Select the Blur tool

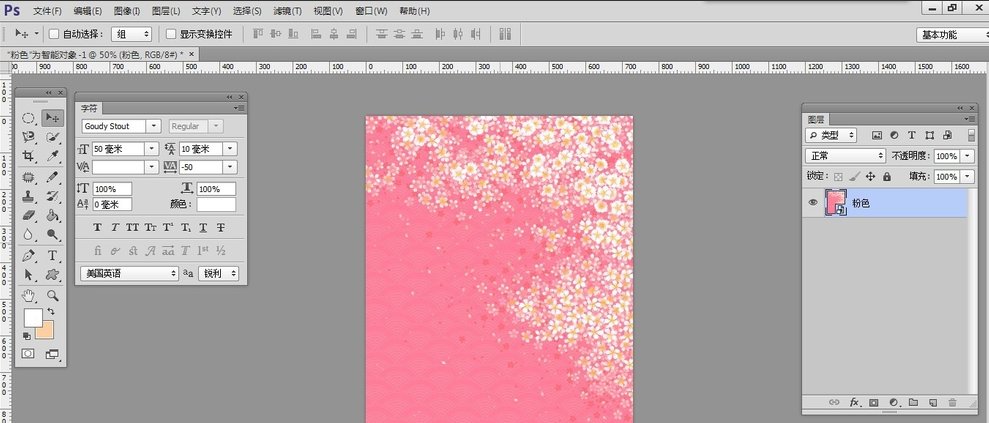pos(28,234)
